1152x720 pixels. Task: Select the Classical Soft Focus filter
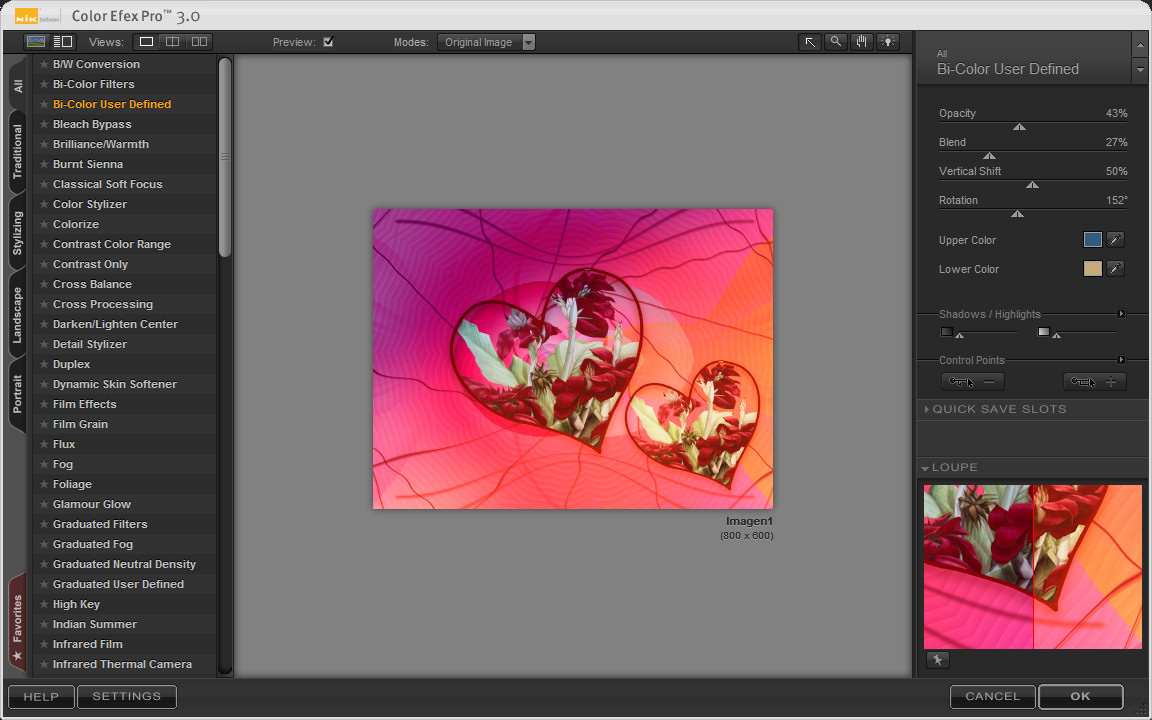(107, 184)
